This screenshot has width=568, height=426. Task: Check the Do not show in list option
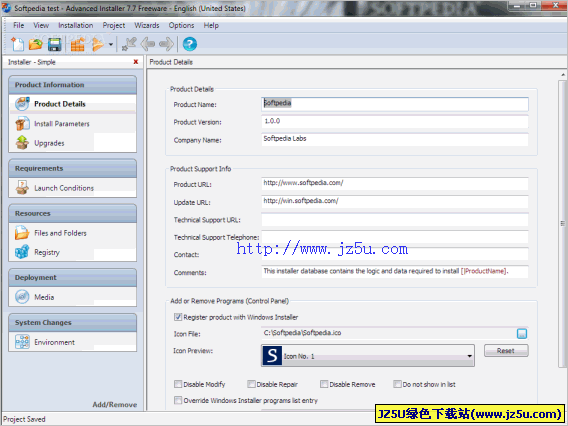point(397,384)
